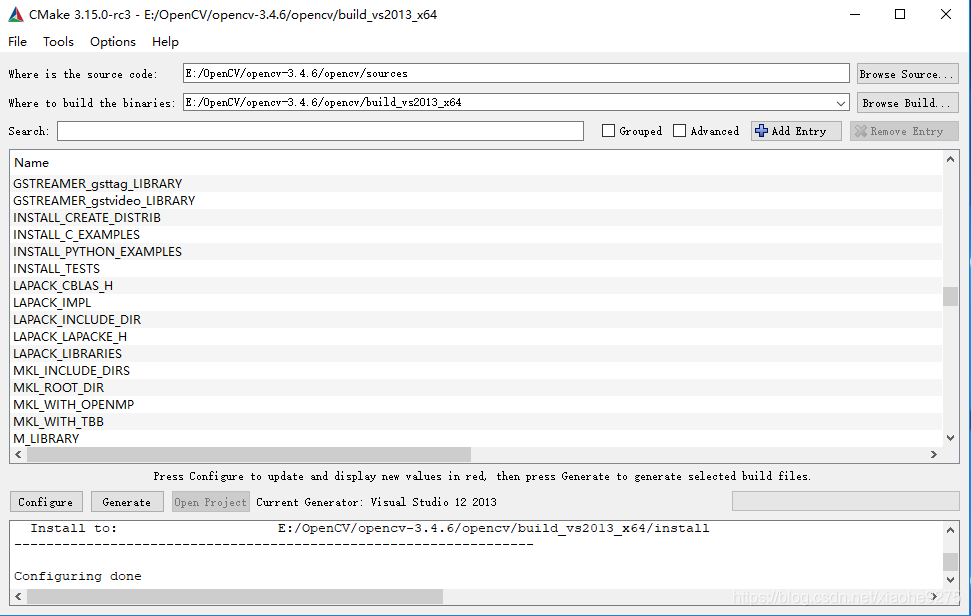Minimize the CMake window

click(855, 14)
